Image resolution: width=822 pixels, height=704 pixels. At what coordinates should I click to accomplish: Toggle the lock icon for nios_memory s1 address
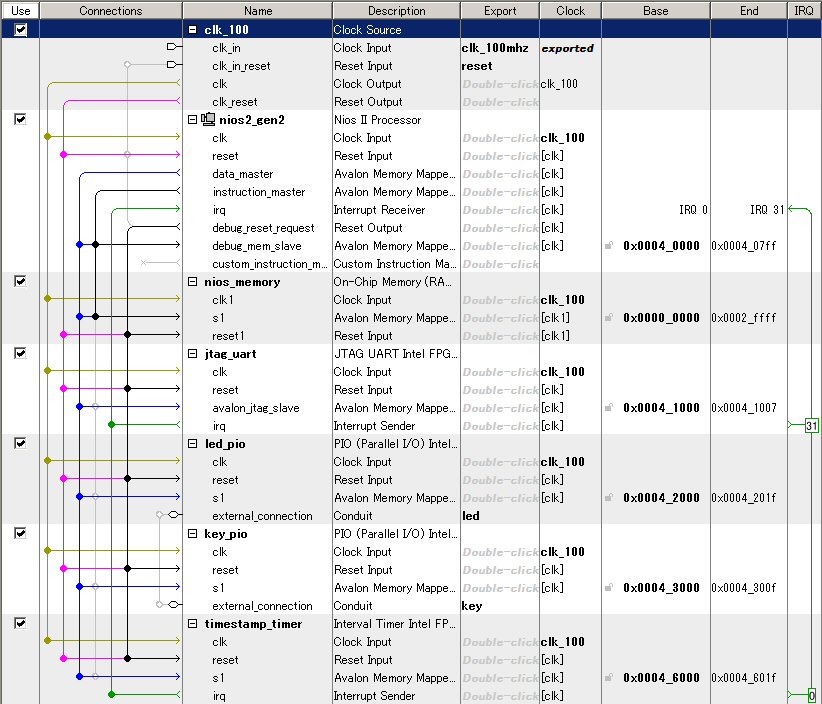(x=608, y=317)
